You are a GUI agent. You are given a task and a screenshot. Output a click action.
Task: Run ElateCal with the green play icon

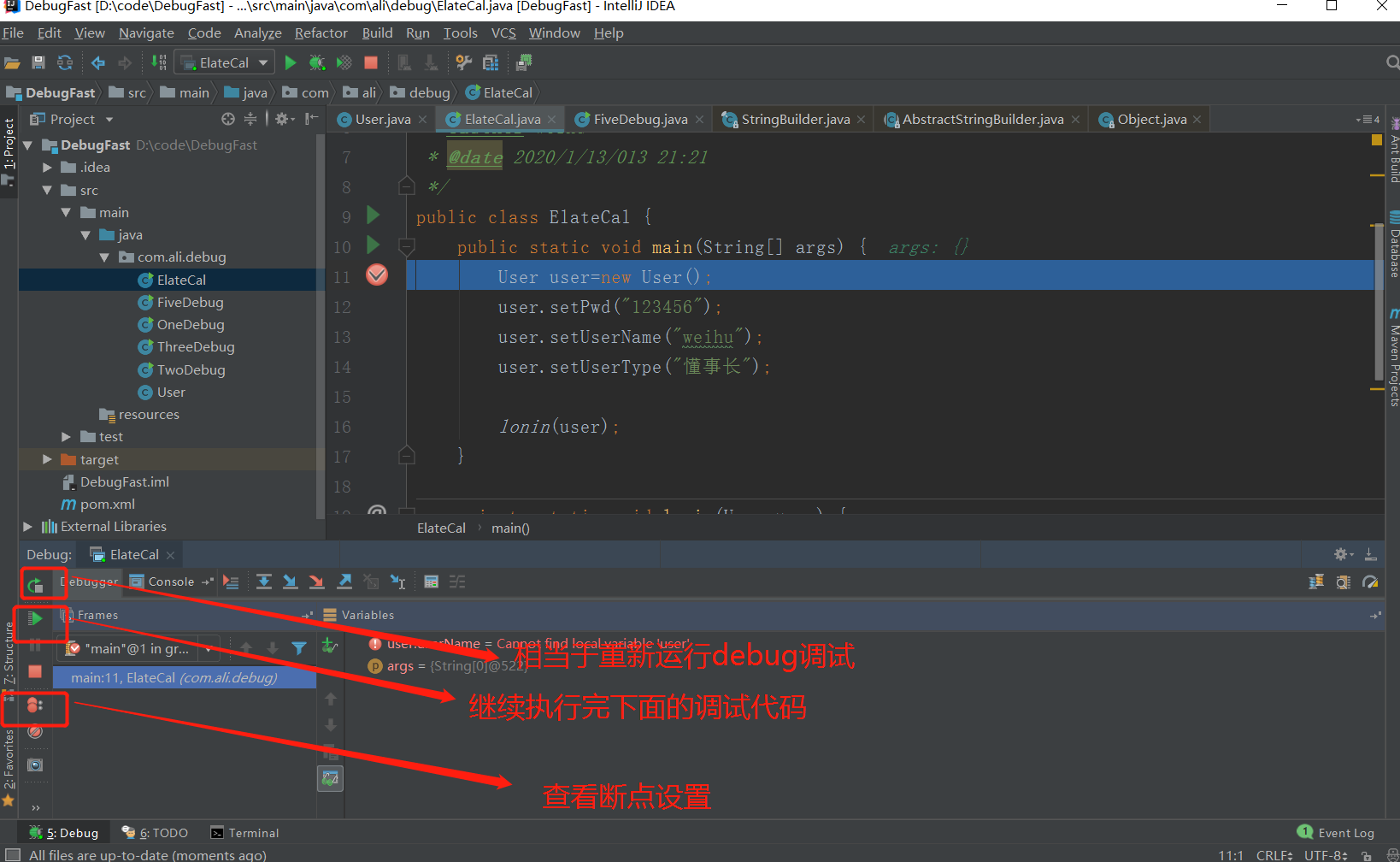point(291,62)
